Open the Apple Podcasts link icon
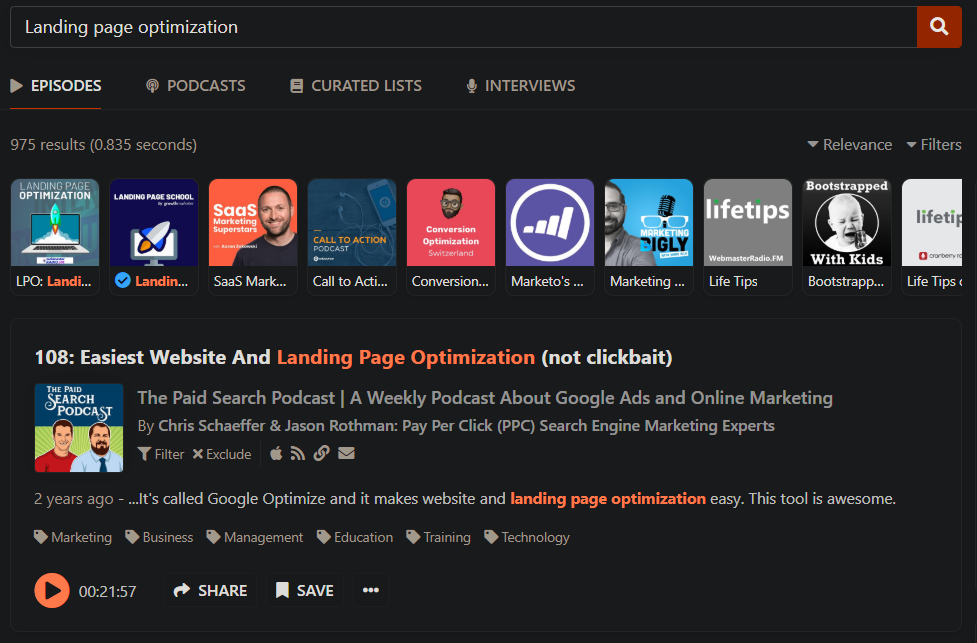Image resolution: width=977 pixels, height=643 pixels. 277,454
